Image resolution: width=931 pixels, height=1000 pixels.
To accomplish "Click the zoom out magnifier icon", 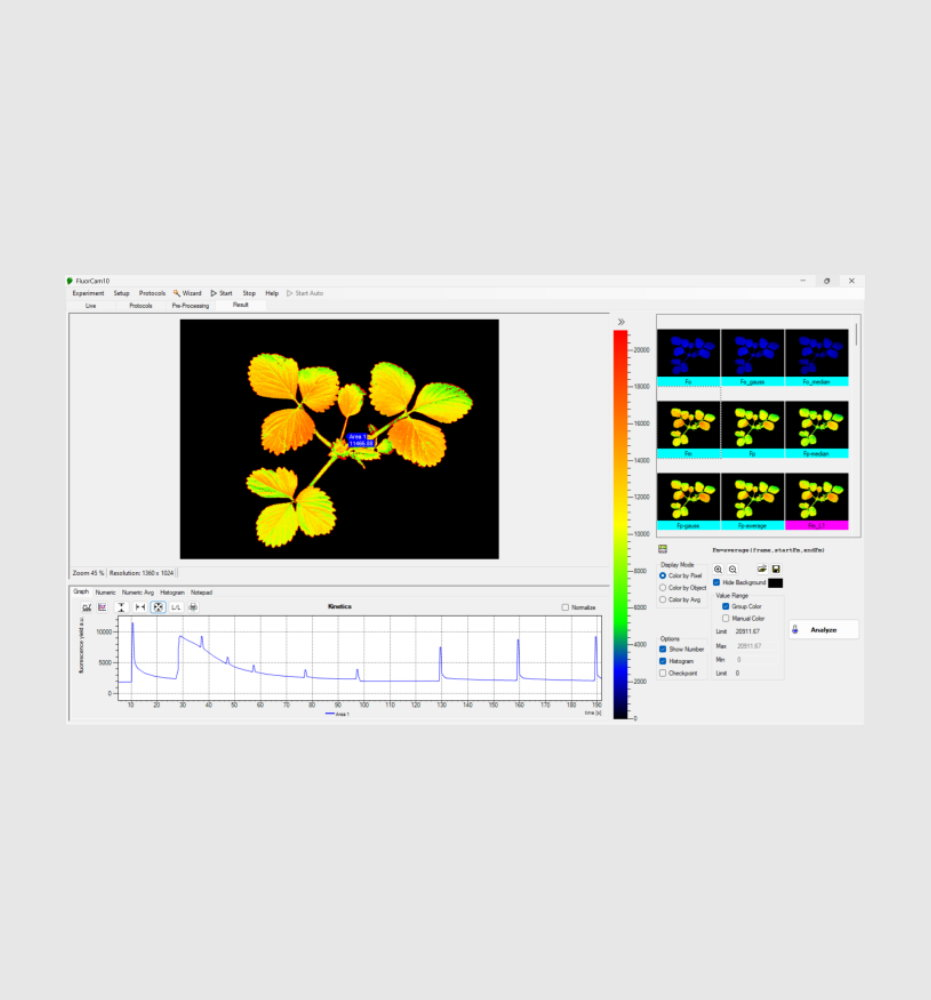I will pos(732,569).
